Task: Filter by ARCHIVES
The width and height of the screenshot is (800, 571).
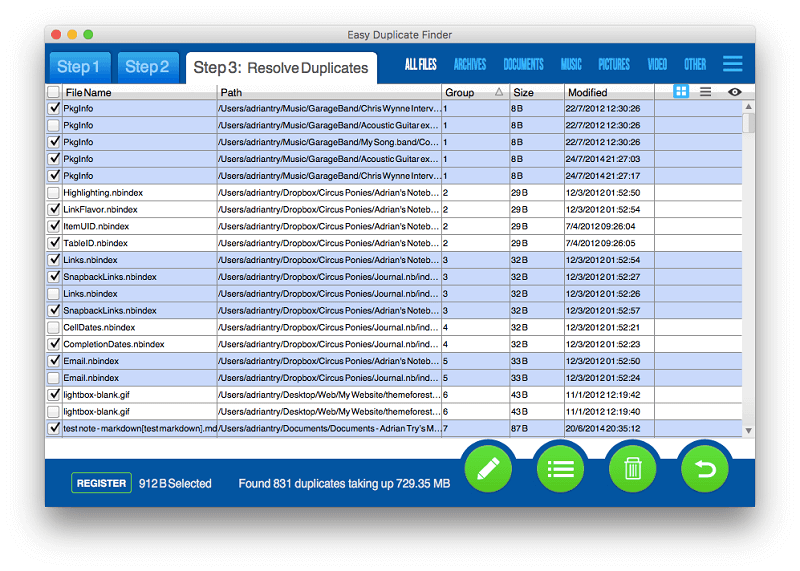Action: tap(470, 64)
